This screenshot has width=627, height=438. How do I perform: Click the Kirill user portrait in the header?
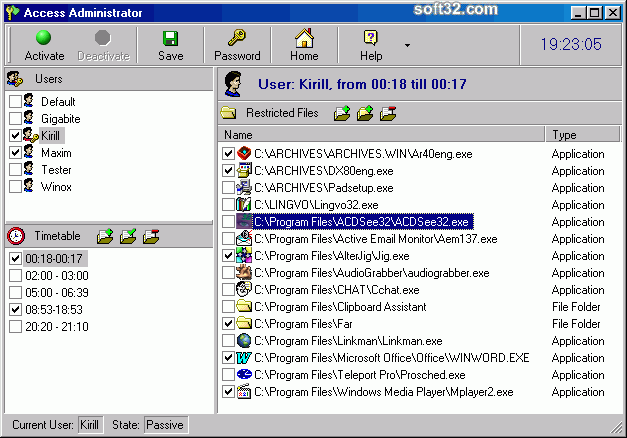pos(233,84)
